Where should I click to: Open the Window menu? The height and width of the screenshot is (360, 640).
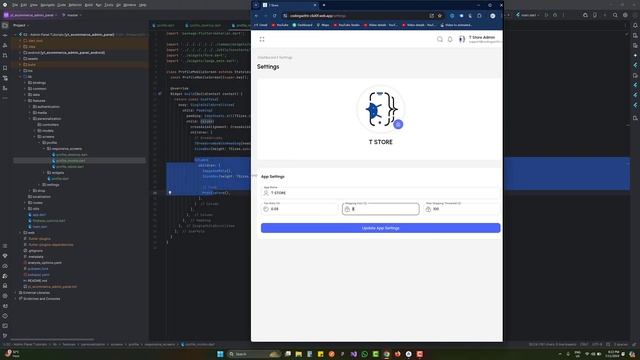tap(129, 5)
